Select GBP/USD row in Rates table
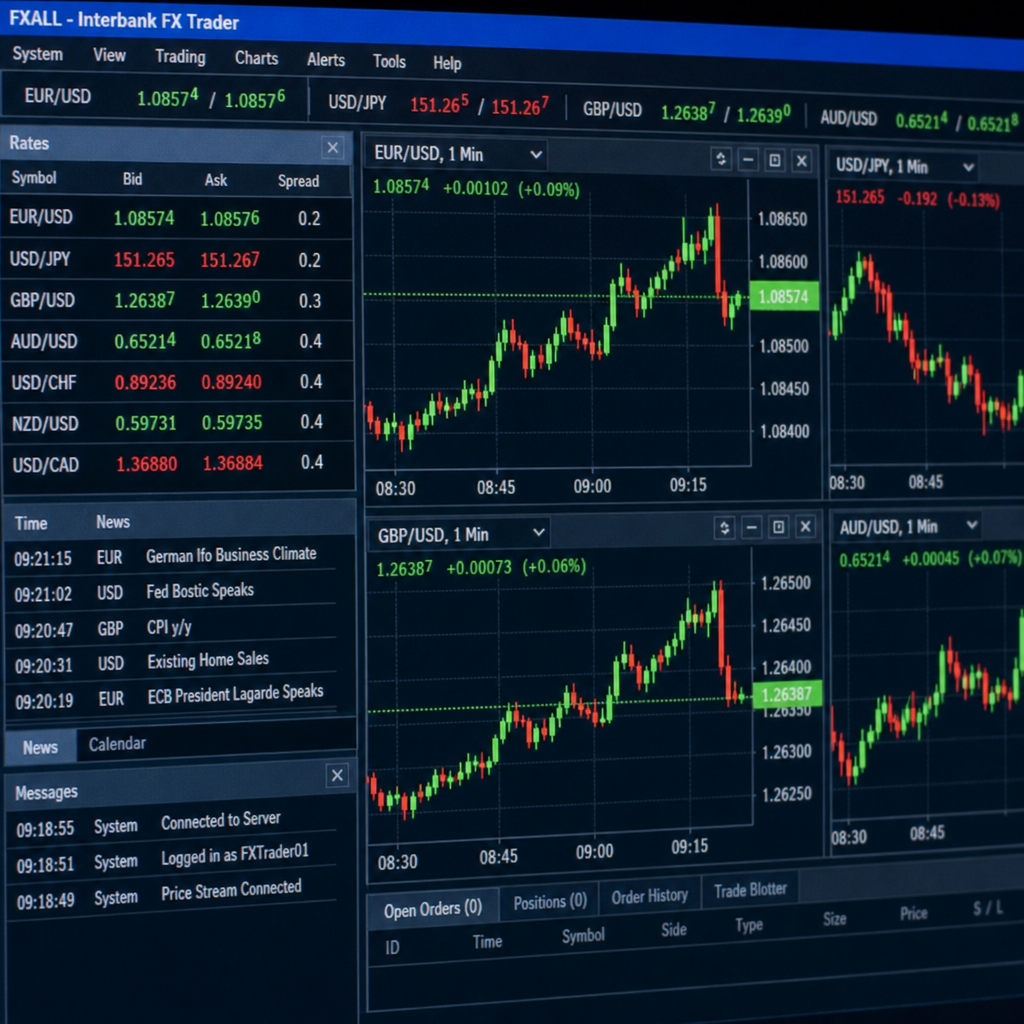This screenshot has height=1024, width=1024. (178, 300)
